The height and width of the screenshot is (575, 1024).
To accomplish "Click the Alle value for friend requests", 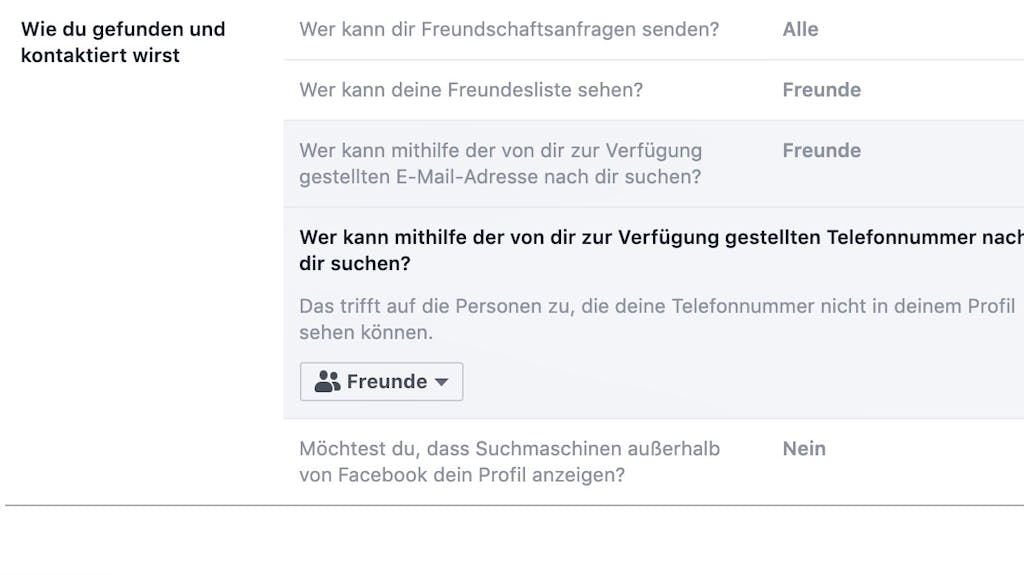I will 800,29.
